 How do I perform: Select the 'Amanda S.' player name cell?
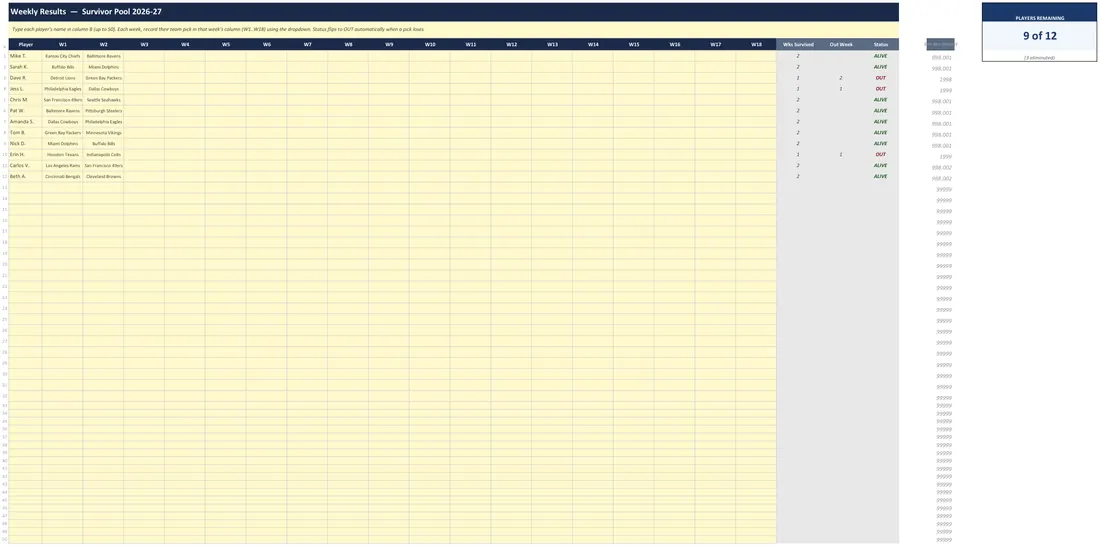click(x=25, y=121)
